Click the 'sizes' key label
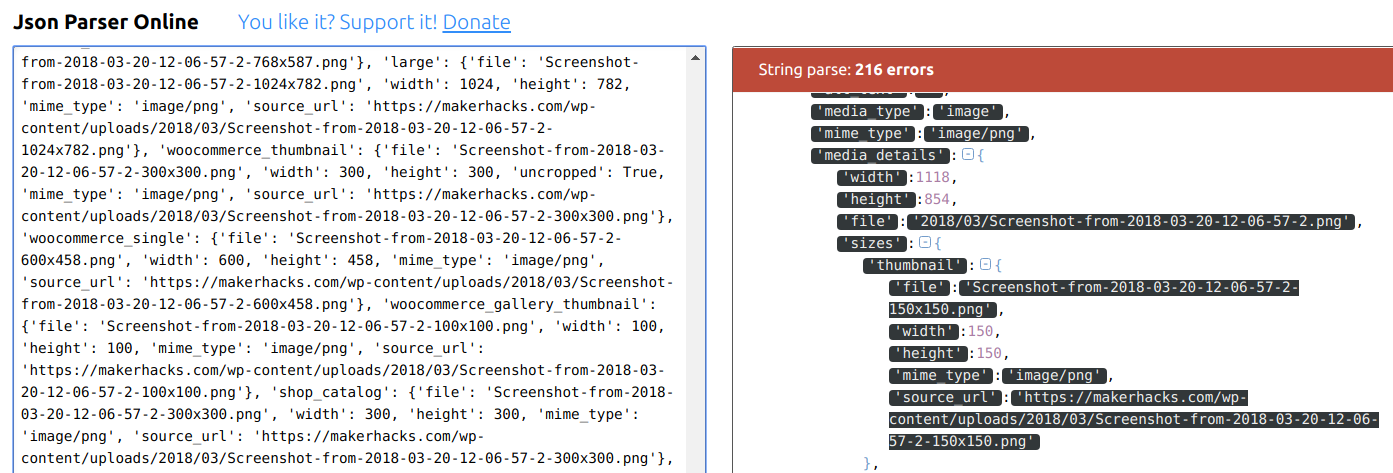1393x473 pixels. (872, 243)
